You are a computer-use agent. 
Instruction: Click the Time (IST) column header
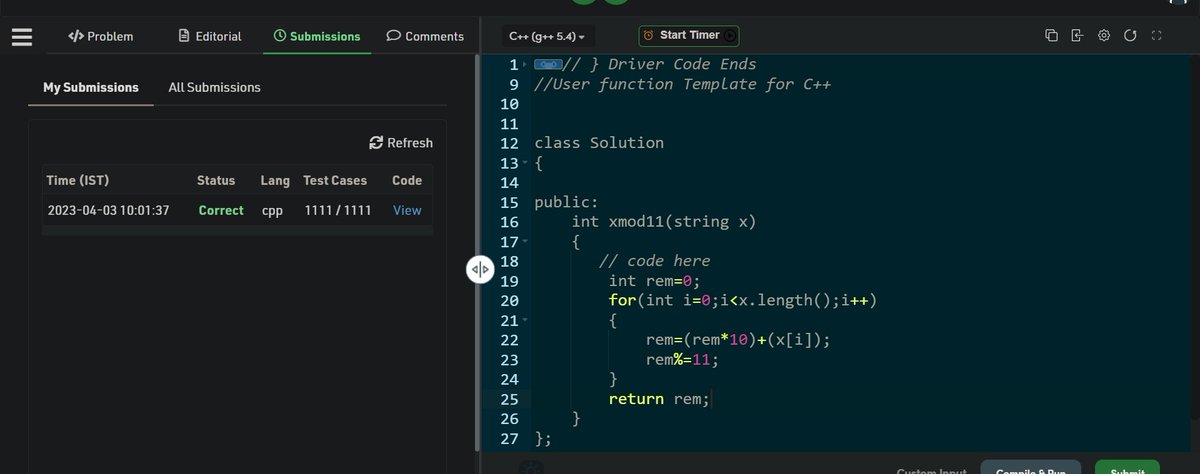click(78, 180)
